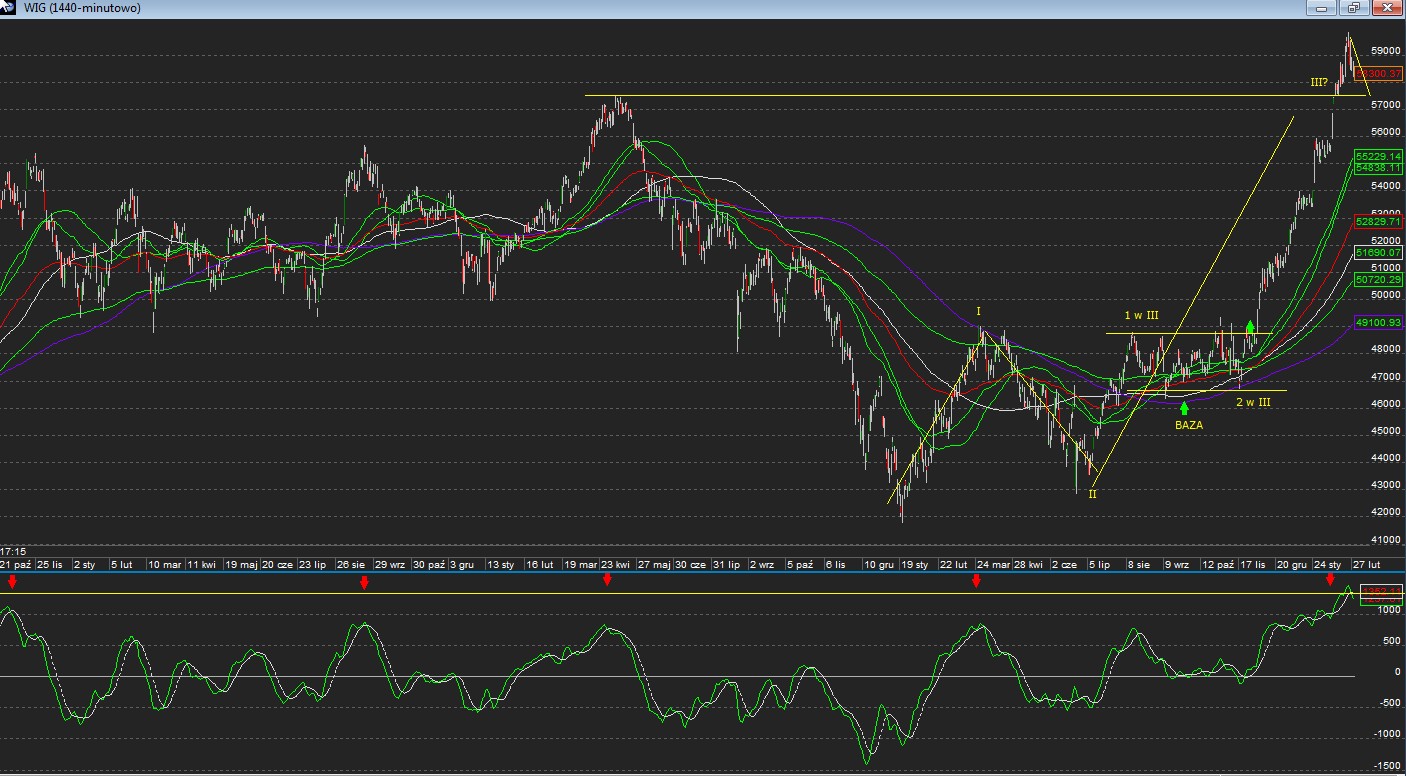Viewport: 1406px width, 776px height.
Task: Select the '1 w III' wave label
Action: click(1141, 315)
